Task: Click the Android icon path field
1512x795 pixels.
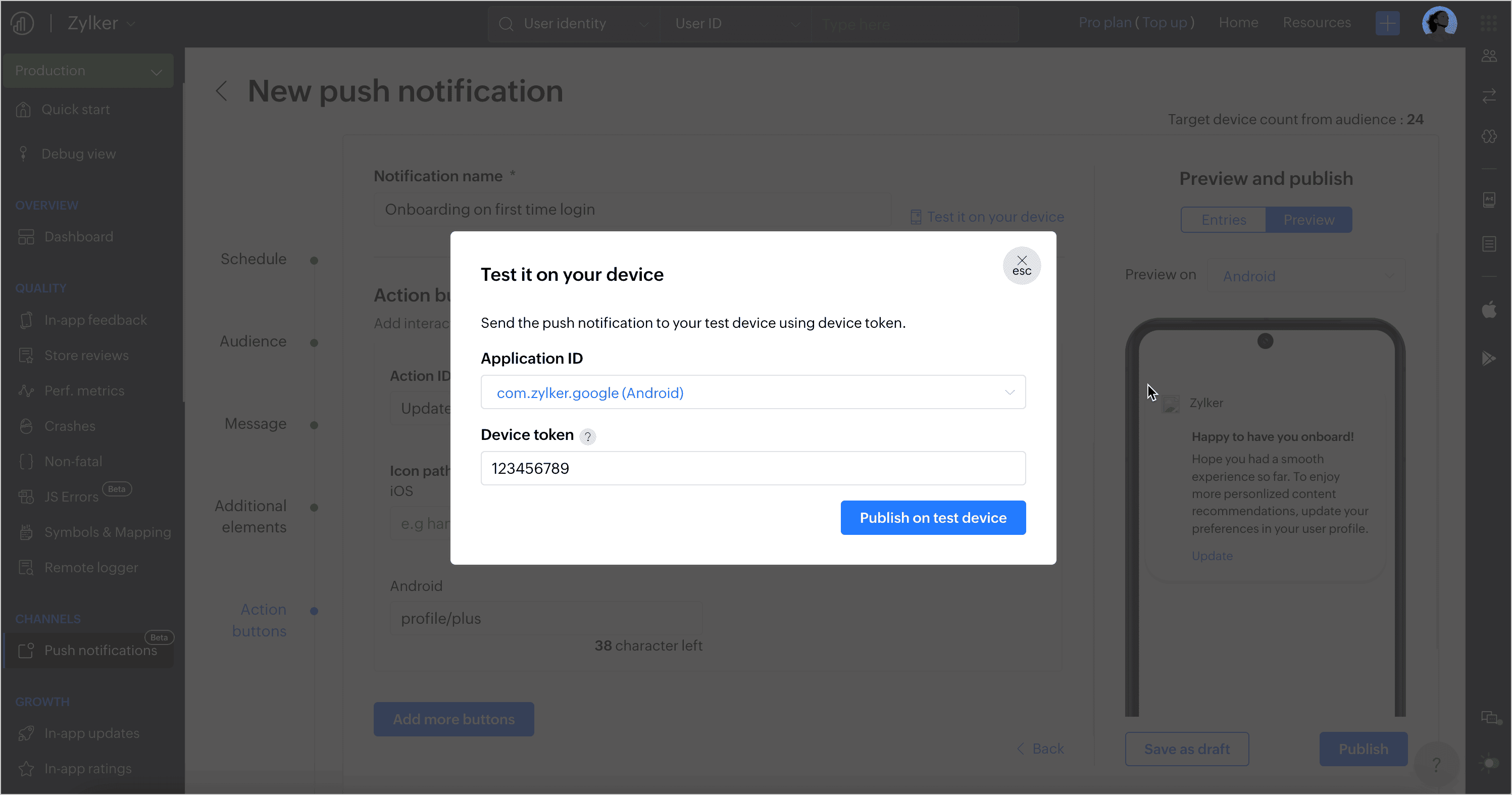Action: 546,618
